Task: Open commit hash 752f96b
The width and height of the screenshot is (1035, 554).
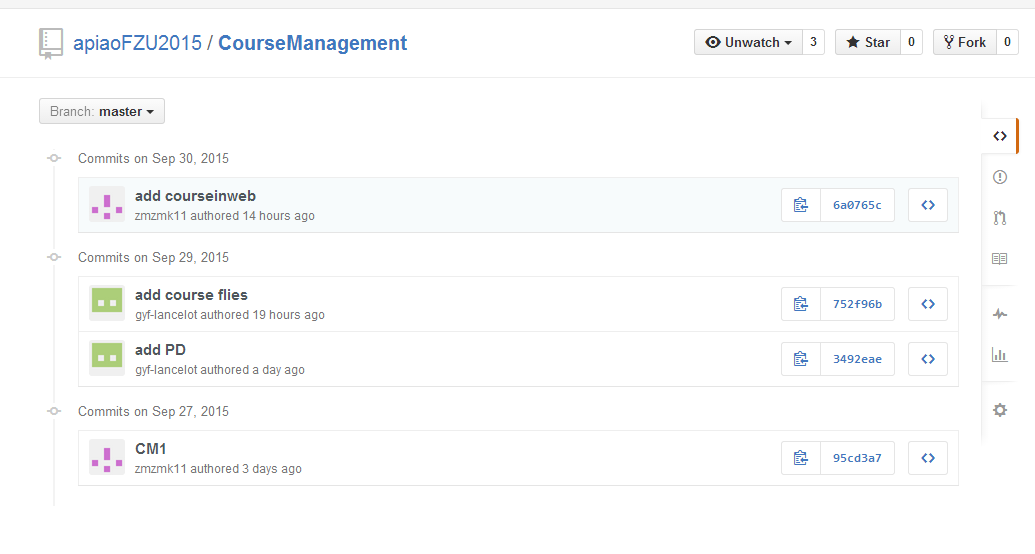Action: pos(857,304)
